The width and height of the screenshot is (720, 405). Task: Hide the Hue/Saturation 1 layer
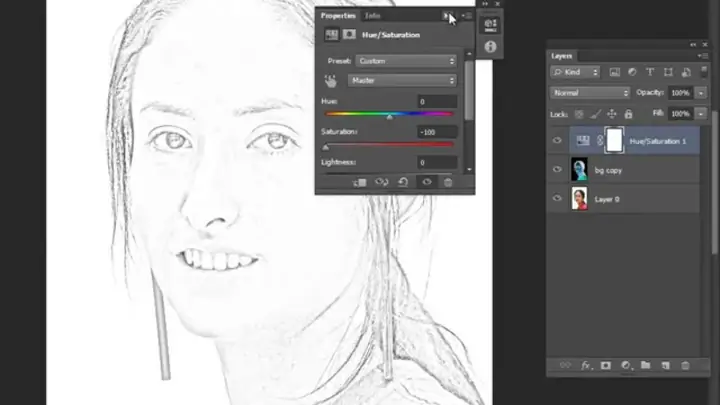(557, 141)
